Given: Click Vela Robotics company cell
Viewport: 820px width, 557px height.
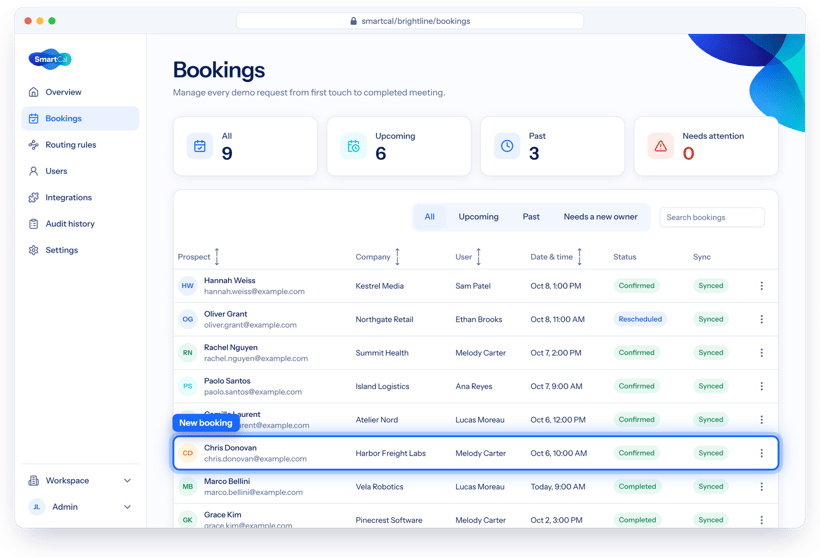Looking at the screenshot, I should coord(380,486).
